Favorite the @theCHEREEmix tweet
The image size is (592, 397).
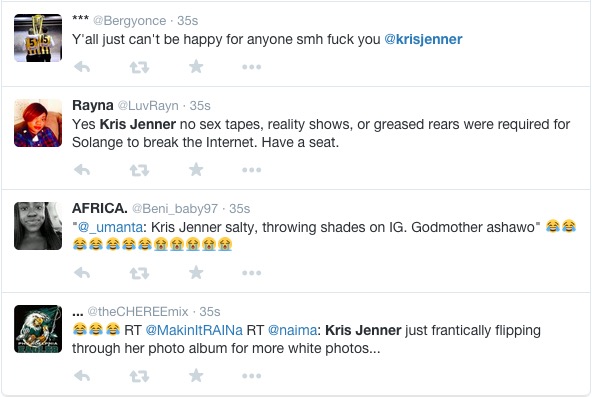tap(196, 375)
